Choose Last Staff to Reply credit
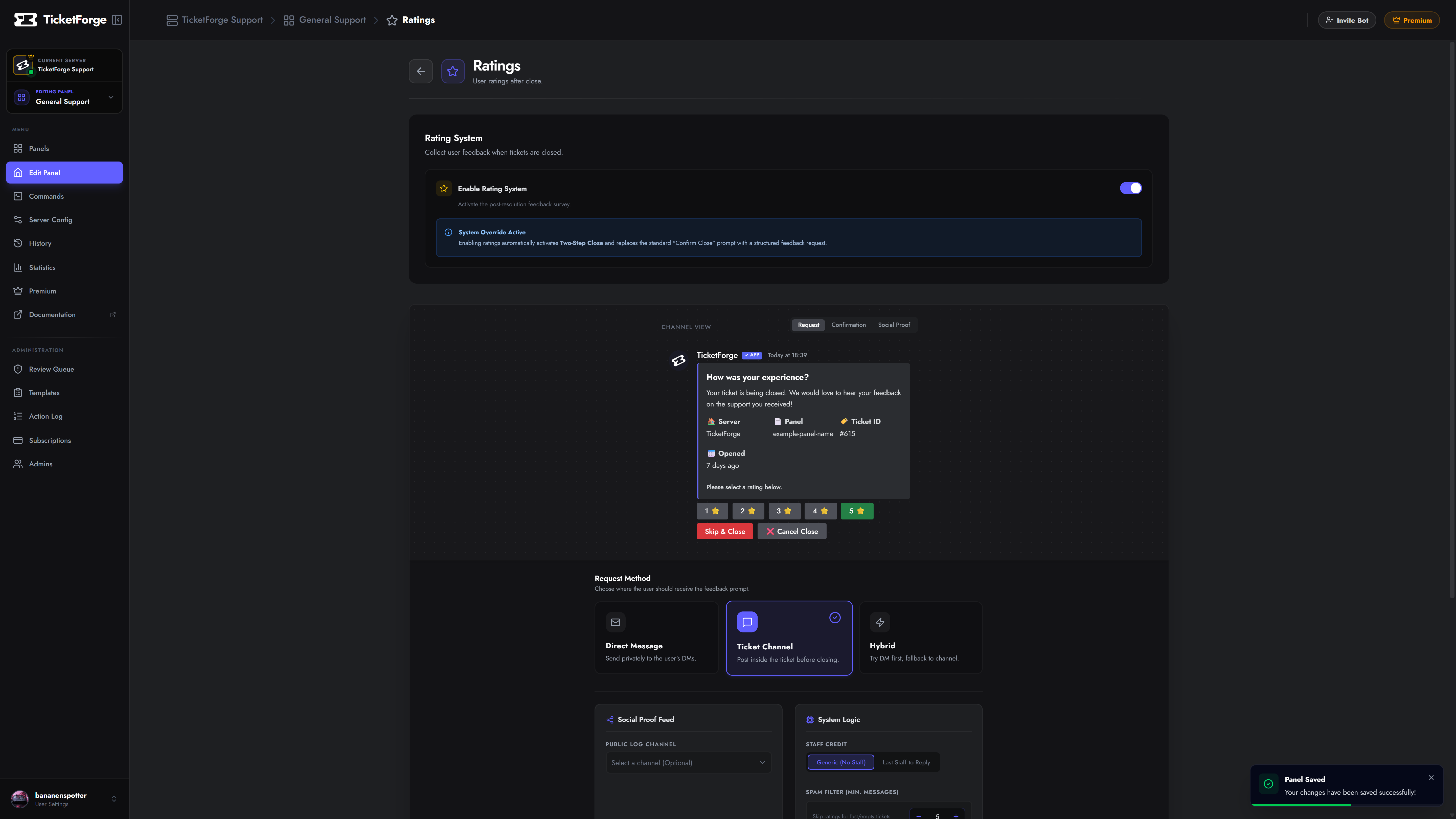This screenshot has height=819, width=1456. [x=906, y=762]
